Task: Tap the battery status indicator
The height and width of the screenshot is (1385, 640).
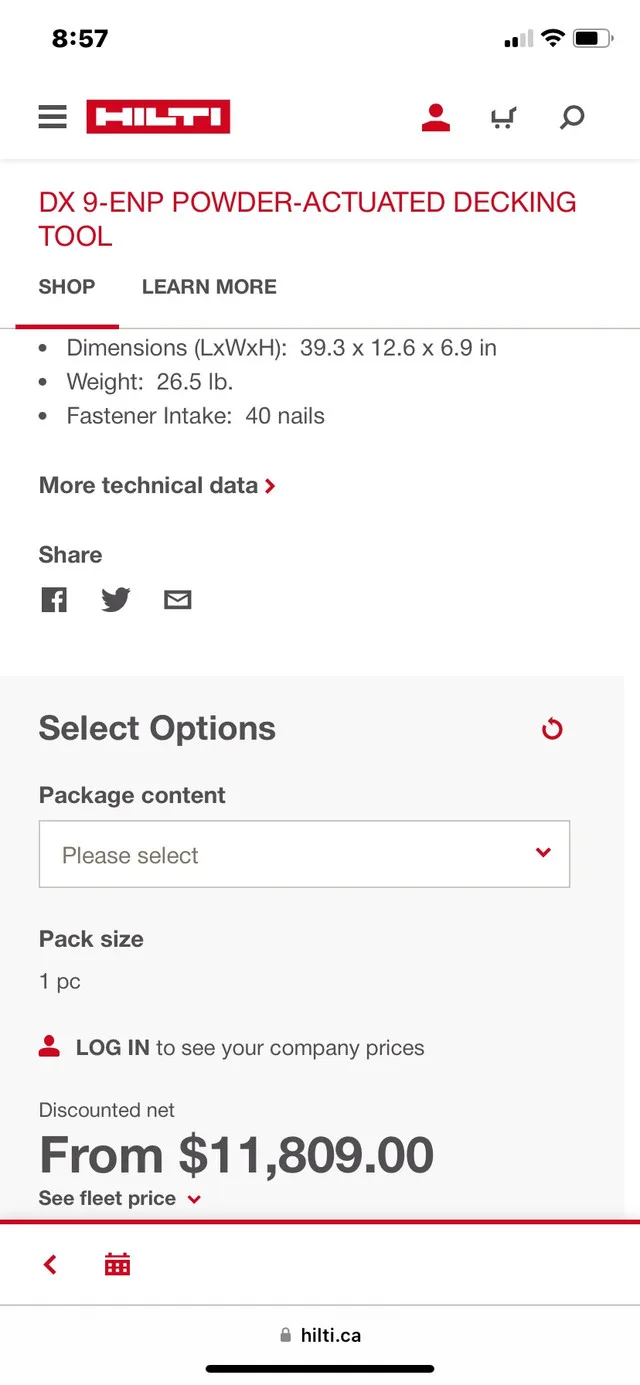Action: click(x=592, y=39)
